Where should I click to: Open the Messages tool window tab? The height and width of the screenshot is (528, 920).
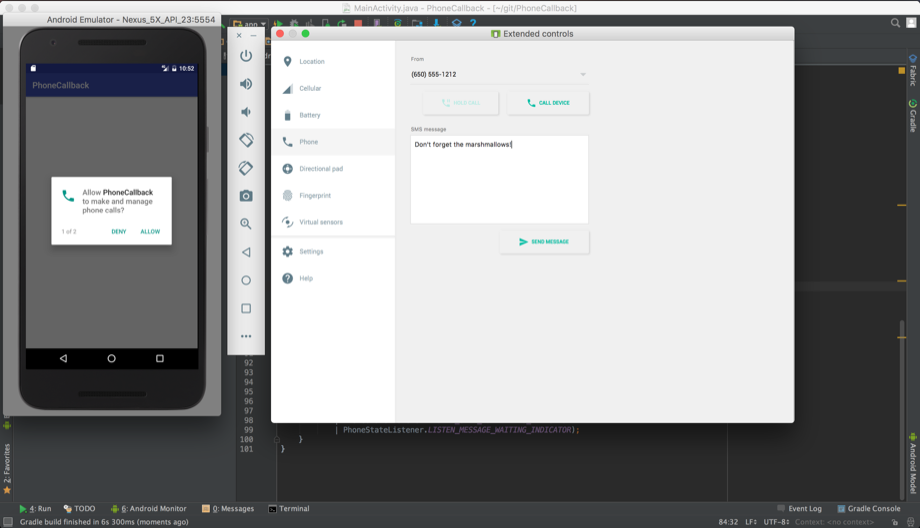point(228,509)
